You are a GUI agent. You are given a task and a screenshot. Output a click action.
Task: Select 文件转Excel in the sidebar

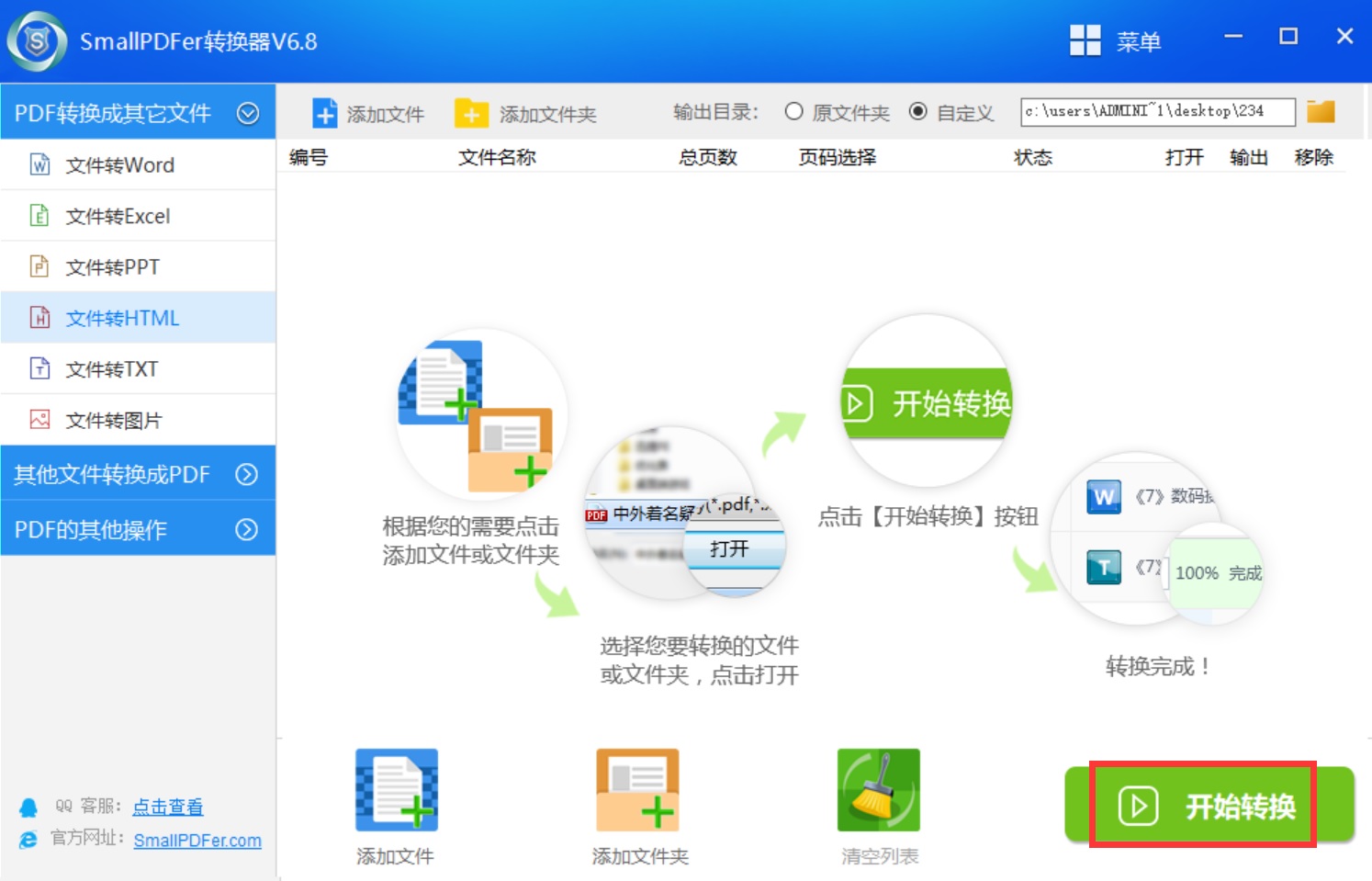tap(138, 216)
